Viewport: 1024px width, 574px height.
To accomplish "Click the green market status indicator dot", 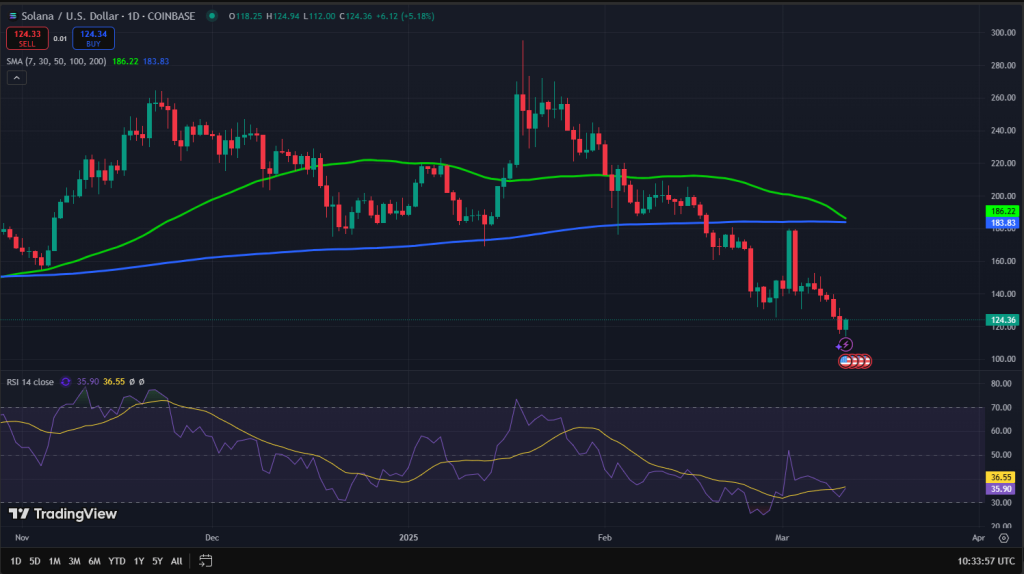I will [212, 16].
